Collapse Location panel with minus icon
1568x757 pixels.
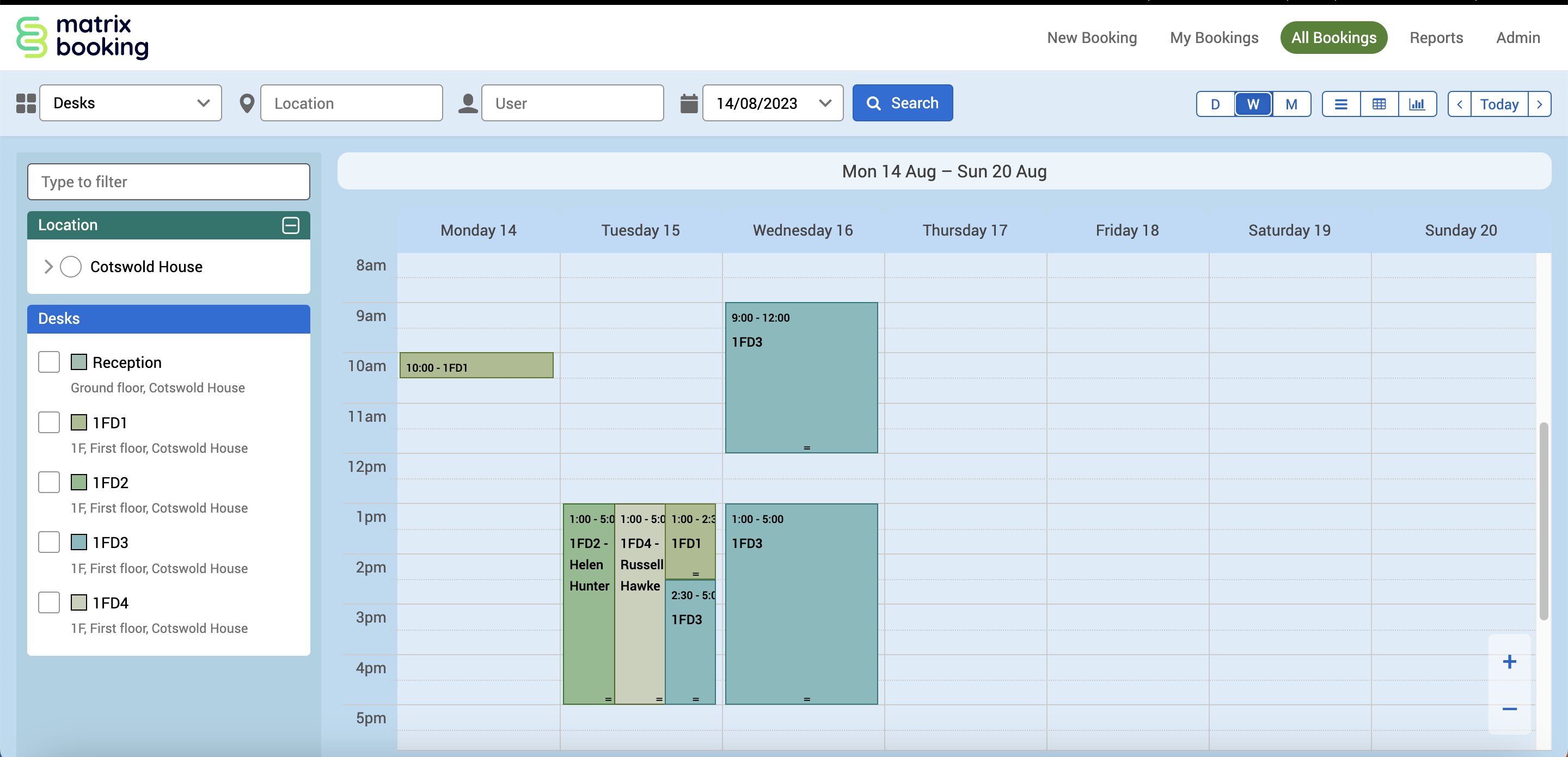point(290,225)
